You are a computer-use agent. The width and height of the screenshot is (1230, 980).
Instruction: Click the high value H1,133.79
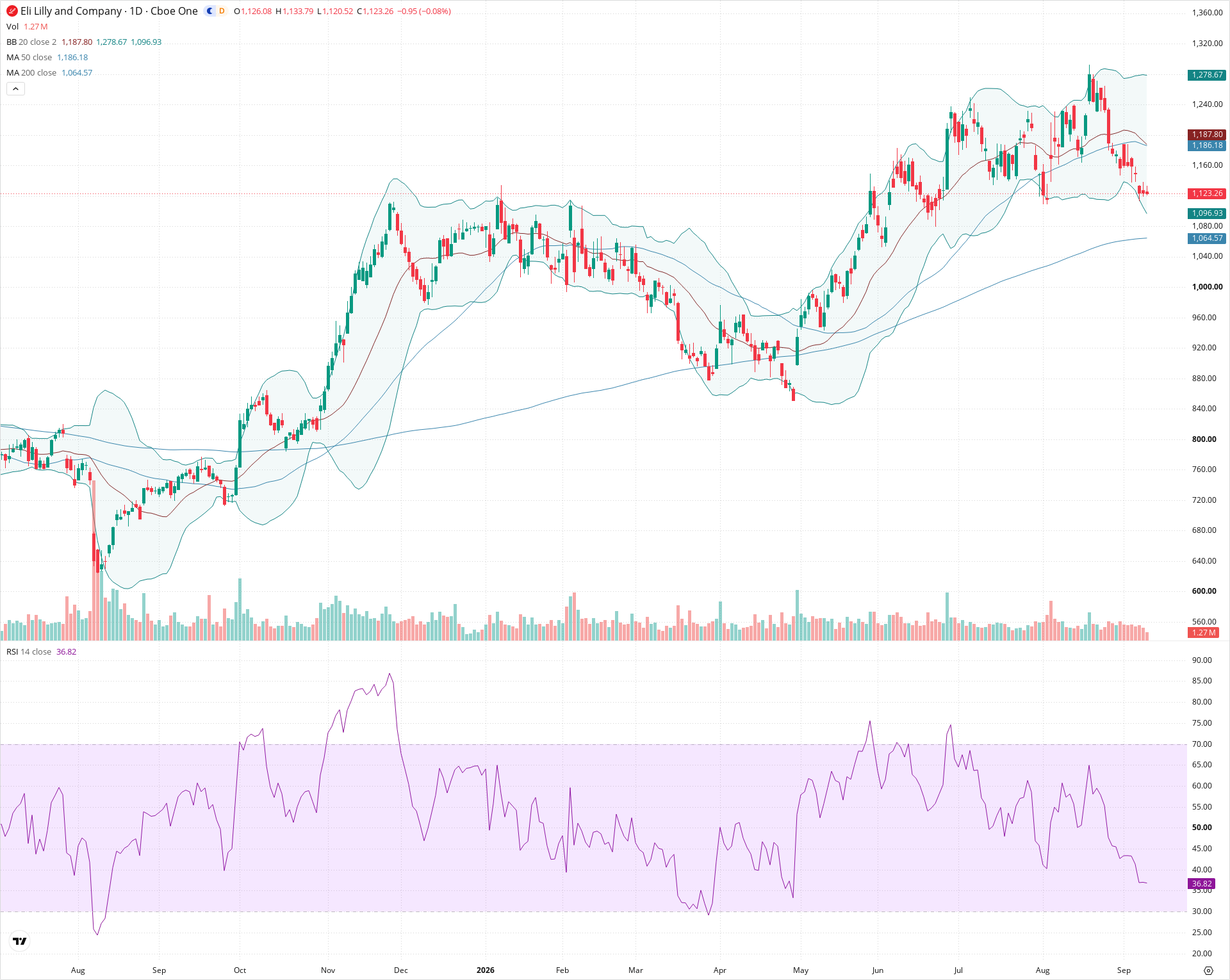click(295, 11)
